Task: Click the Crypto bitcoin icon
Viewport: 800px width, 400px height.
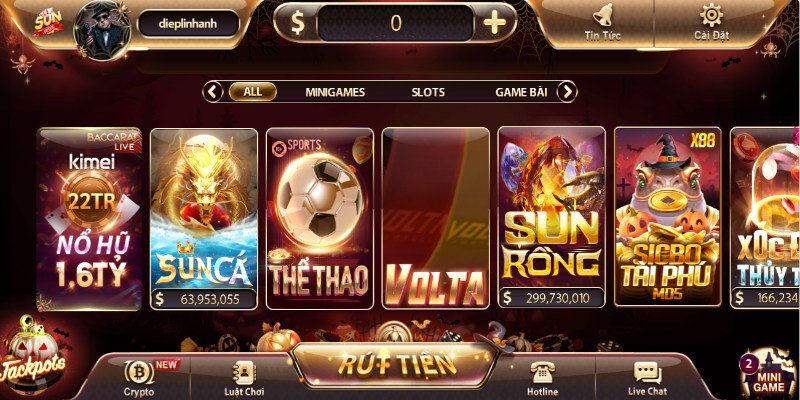Action: pyautogui.click(x=139, y=378)
